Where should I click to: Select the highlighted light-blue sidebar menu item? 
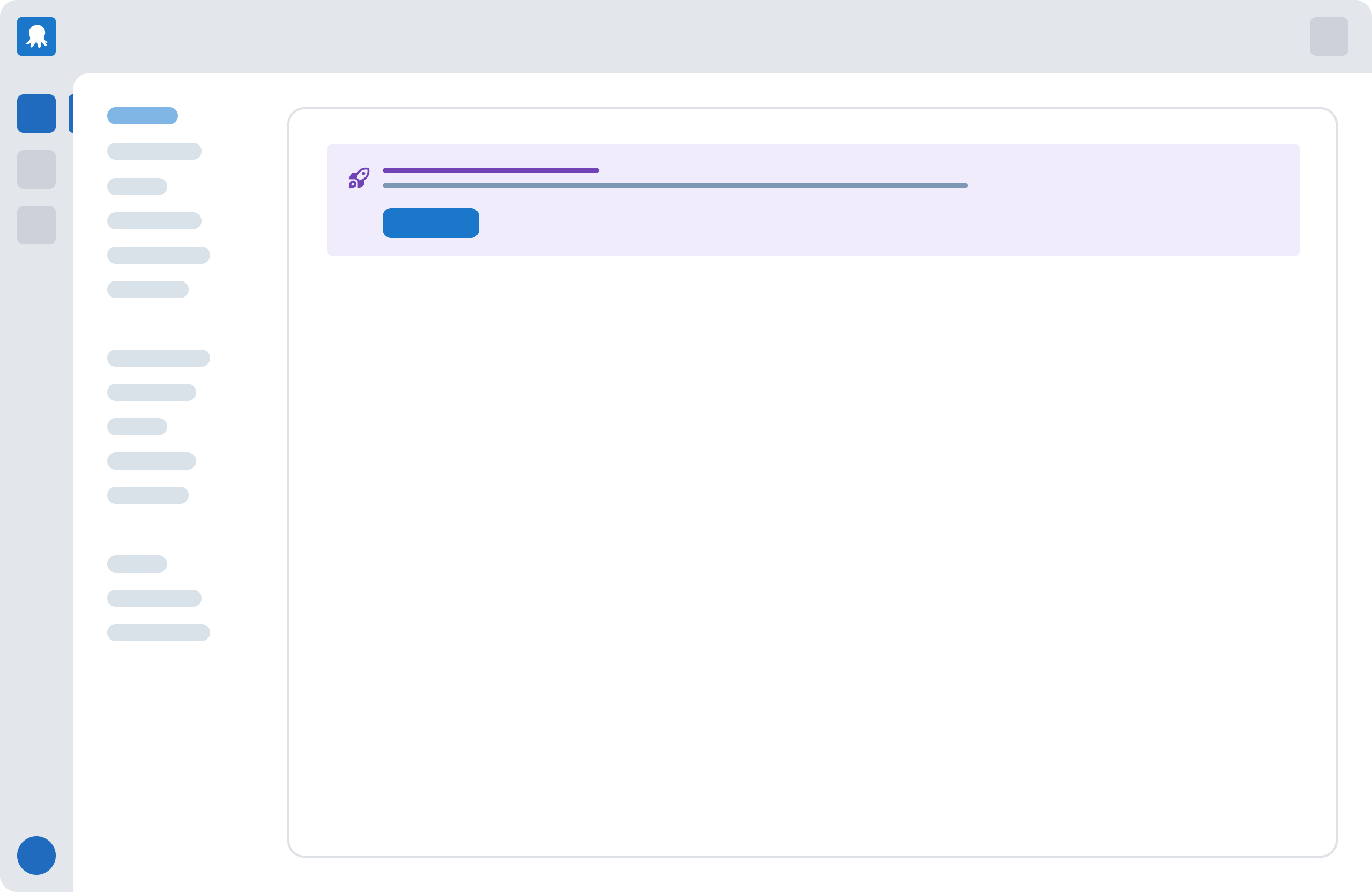143,116
